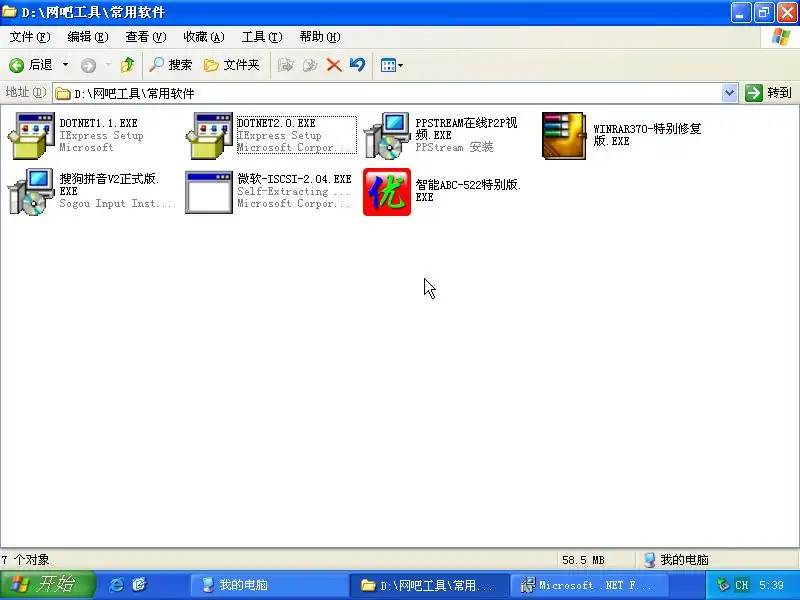Click the Back (后退) arrow icon
Screen dimensions: 800x600
16,65
